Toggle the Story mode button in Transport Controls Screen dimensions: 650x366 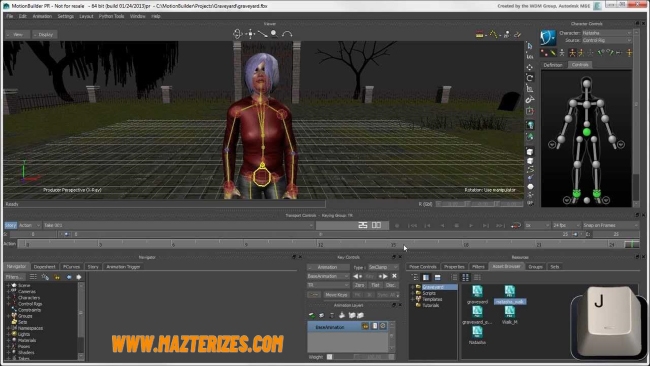pos(10,225)
